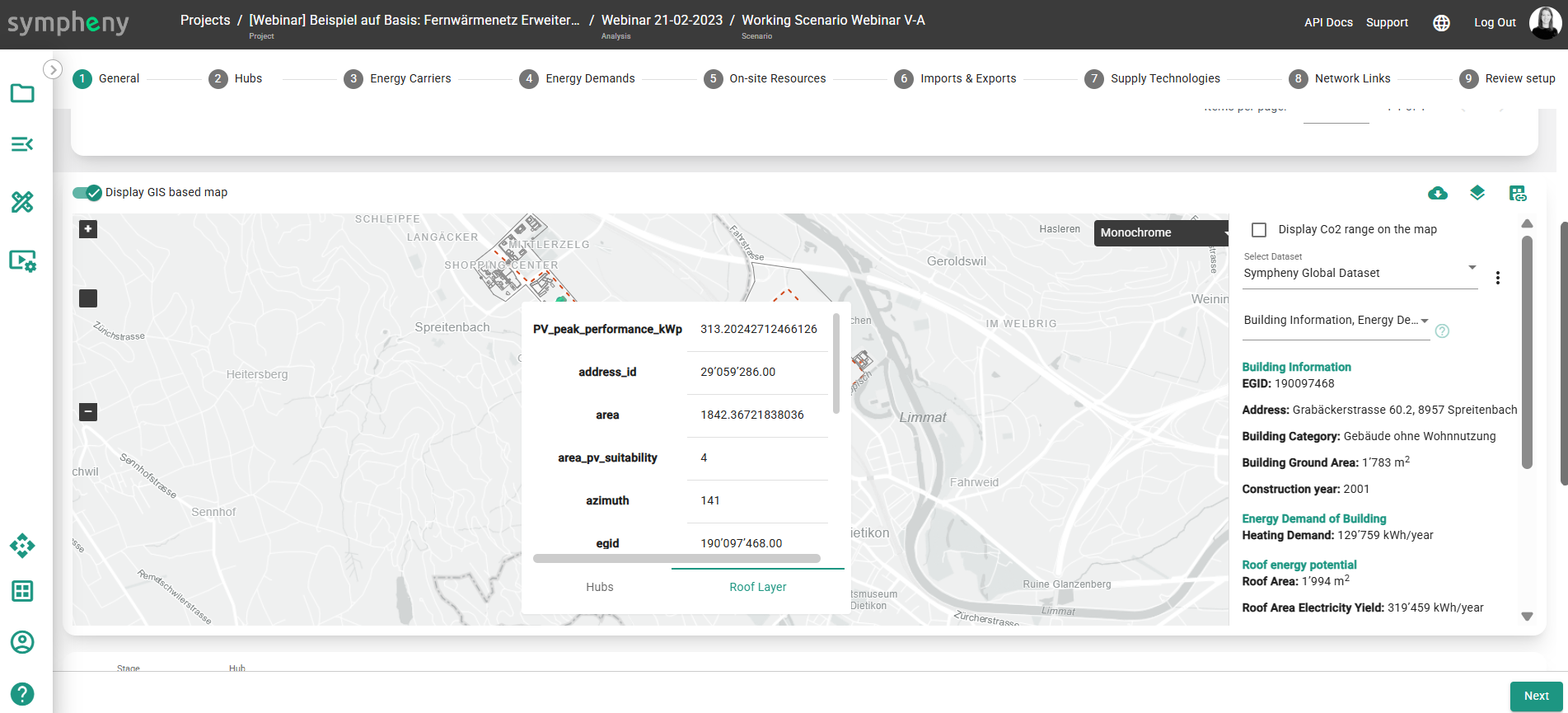This screenshot has width=1568, height=713.
Task: Expand Building Information, Energy dropdown
Action: (1335, 321)
